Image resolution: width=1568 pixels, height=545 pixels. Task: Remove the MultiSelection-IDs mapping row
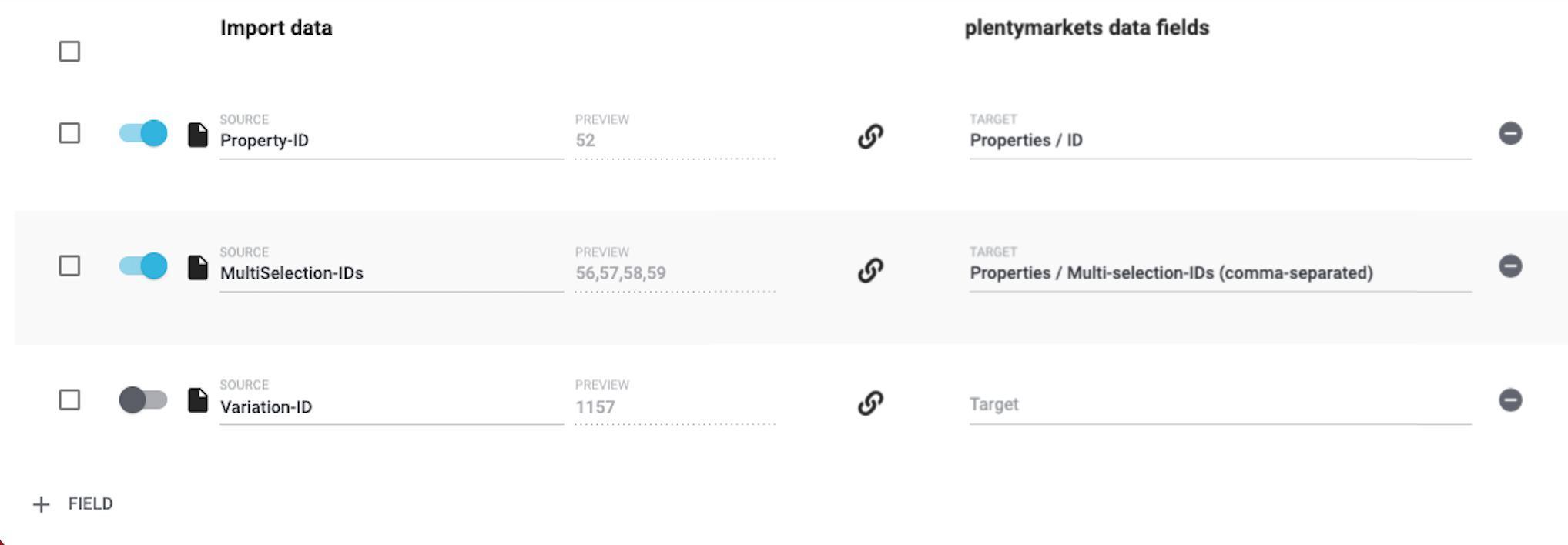[1509, 266]
